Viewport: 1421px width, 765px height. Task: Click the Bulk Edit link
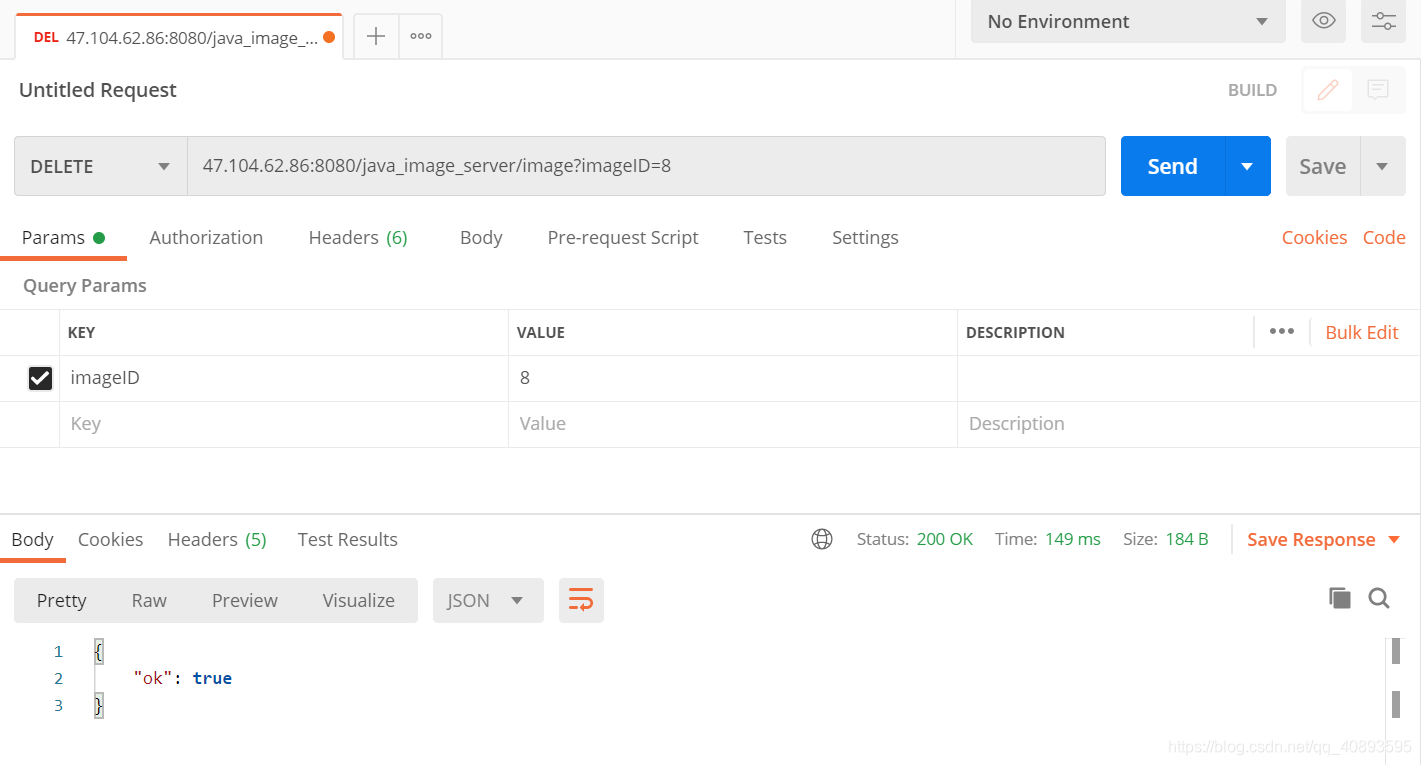[1362, 332]
